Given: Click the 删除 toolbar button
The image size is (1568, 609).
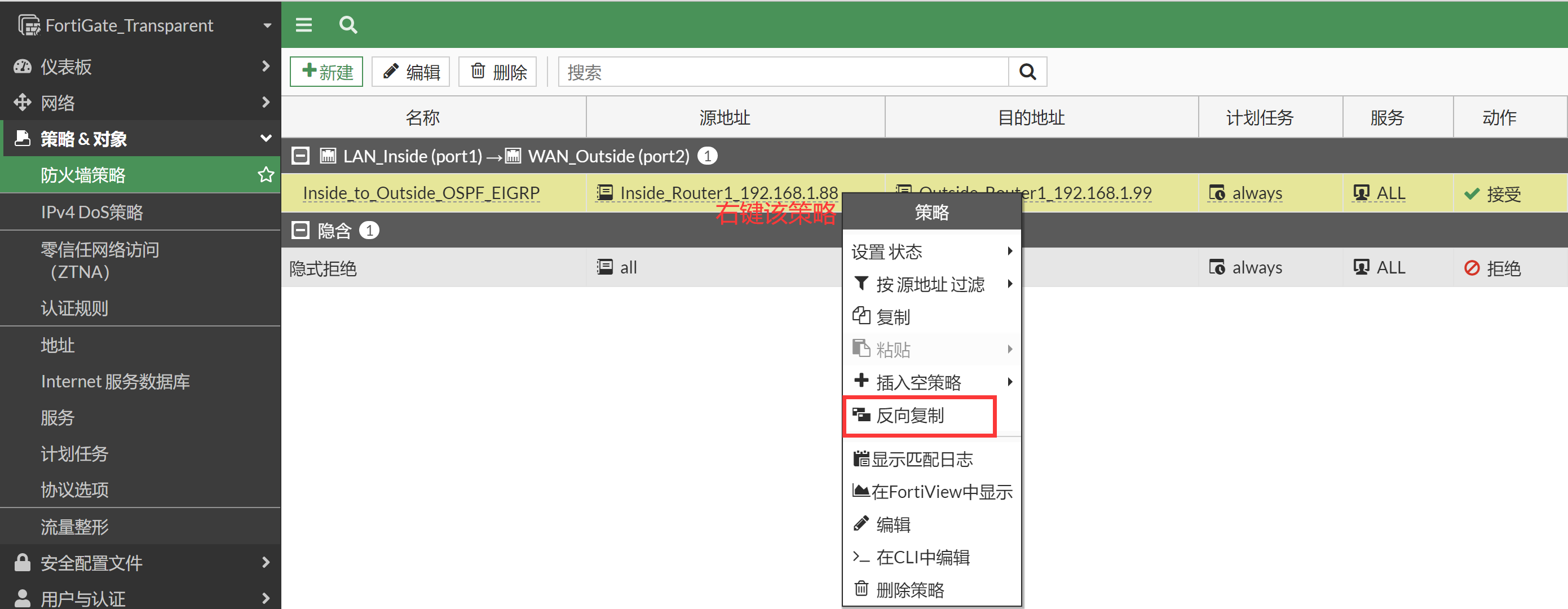Looking at the screenshot, I should click(498, 72).
